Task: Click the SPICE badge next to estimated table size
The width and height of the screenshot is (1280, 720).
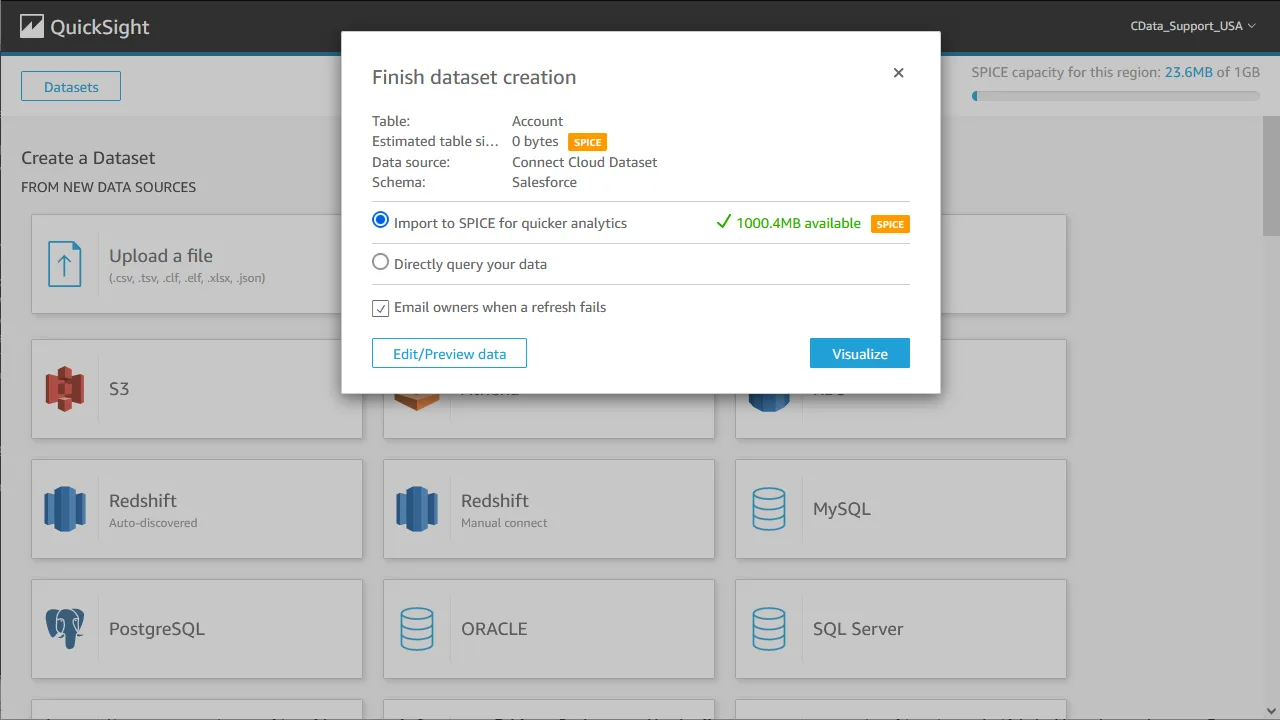Action: (587, 141)
